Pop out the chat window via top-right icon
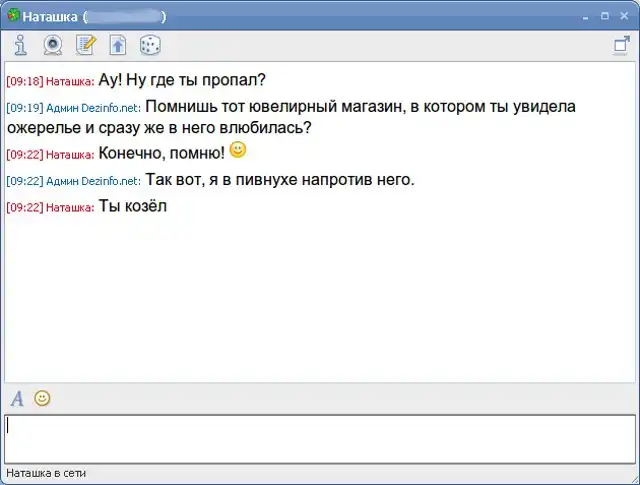Screen dimensions: 640x485 coord(620,45)
